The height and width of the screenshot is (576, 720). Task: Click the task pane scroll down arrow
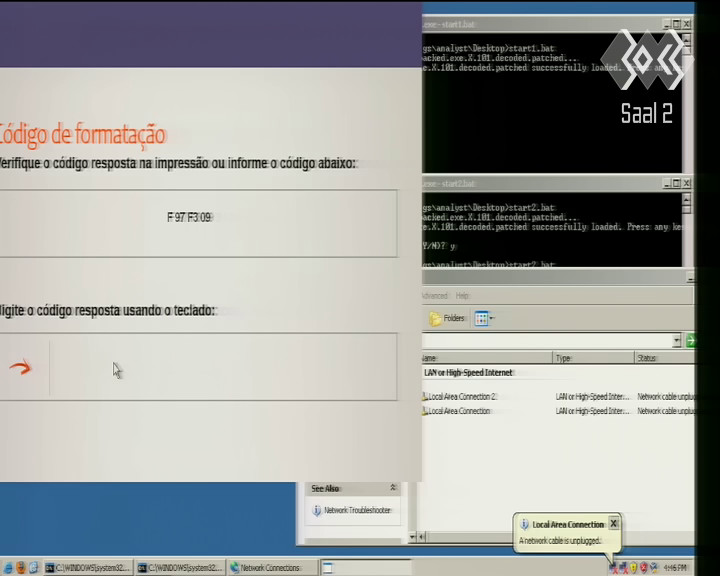point(412,536)
